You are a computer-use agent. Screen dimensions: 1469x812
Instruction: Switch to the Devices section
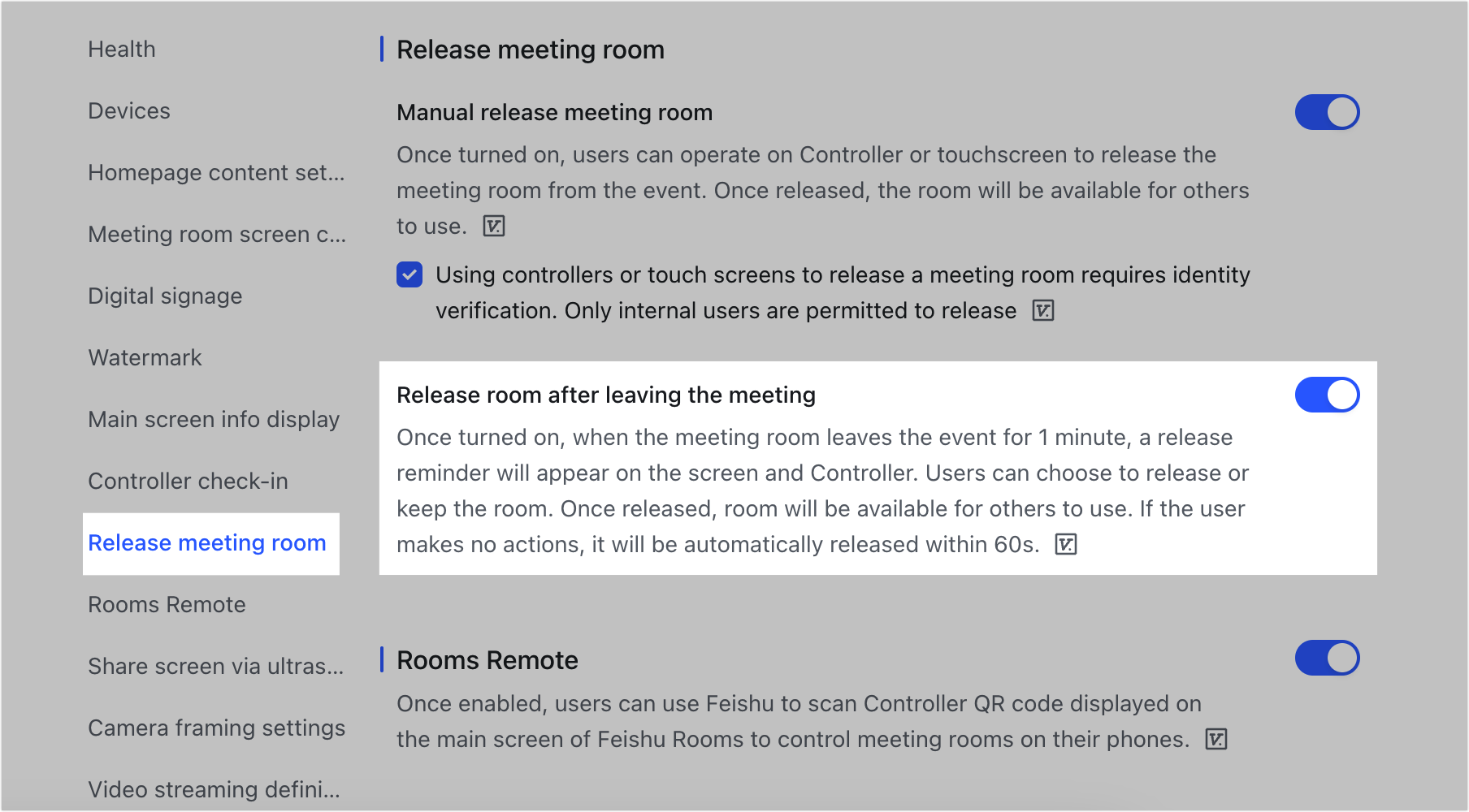128,110
